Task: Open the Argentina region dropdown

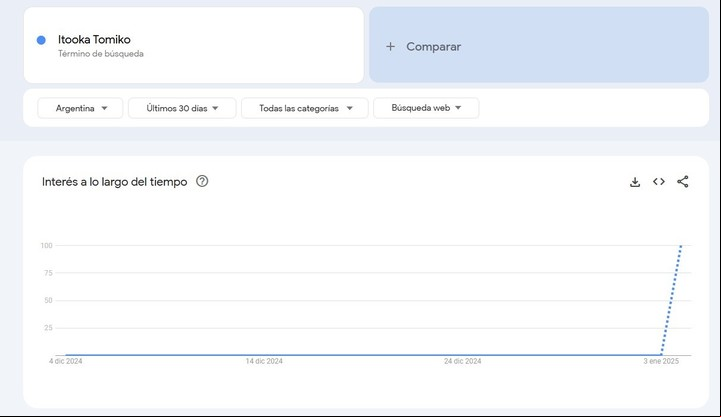Action: point(80,108)
